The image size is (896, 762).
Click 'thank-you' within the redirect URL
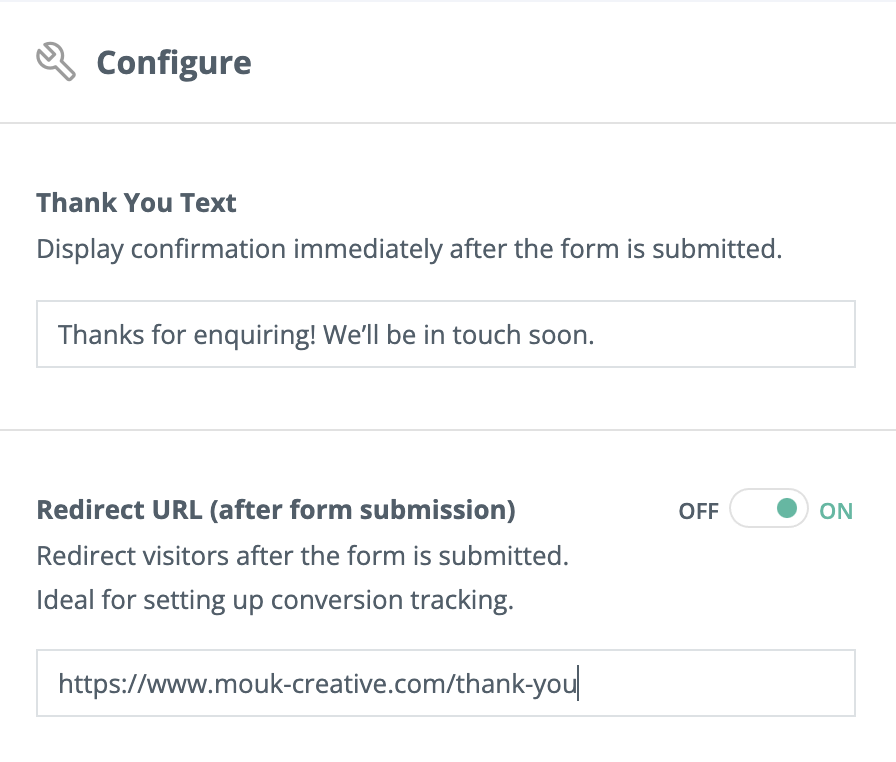point(517,684)
